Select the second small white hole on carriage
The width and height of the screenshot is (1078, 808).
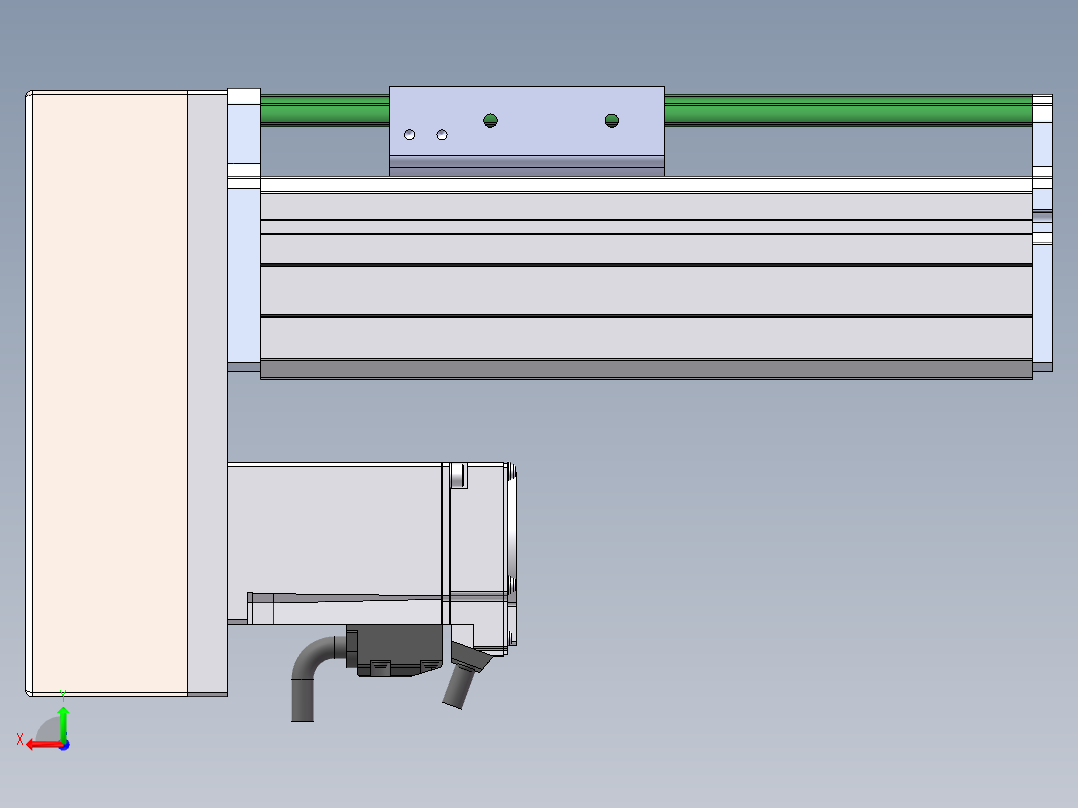pyautogui.click(x=442, y=135)
